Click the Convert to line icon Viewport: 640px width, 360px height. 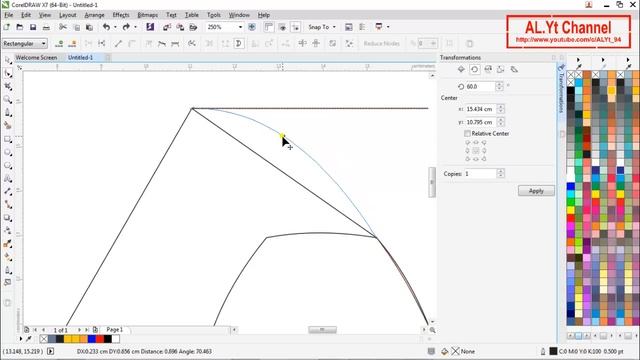point(118,44)
